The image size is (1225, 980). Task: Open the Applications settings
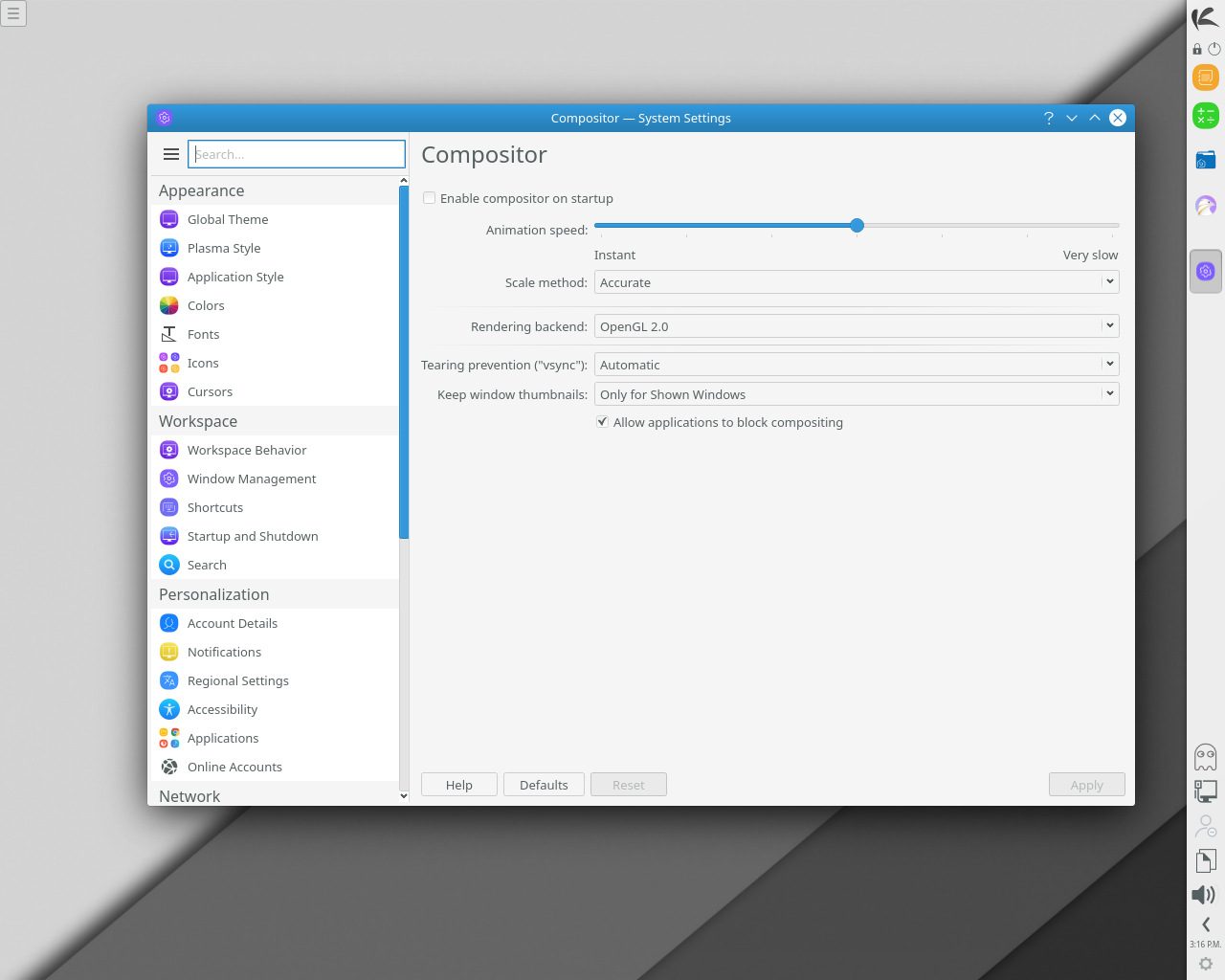click(x=274, y=738)
